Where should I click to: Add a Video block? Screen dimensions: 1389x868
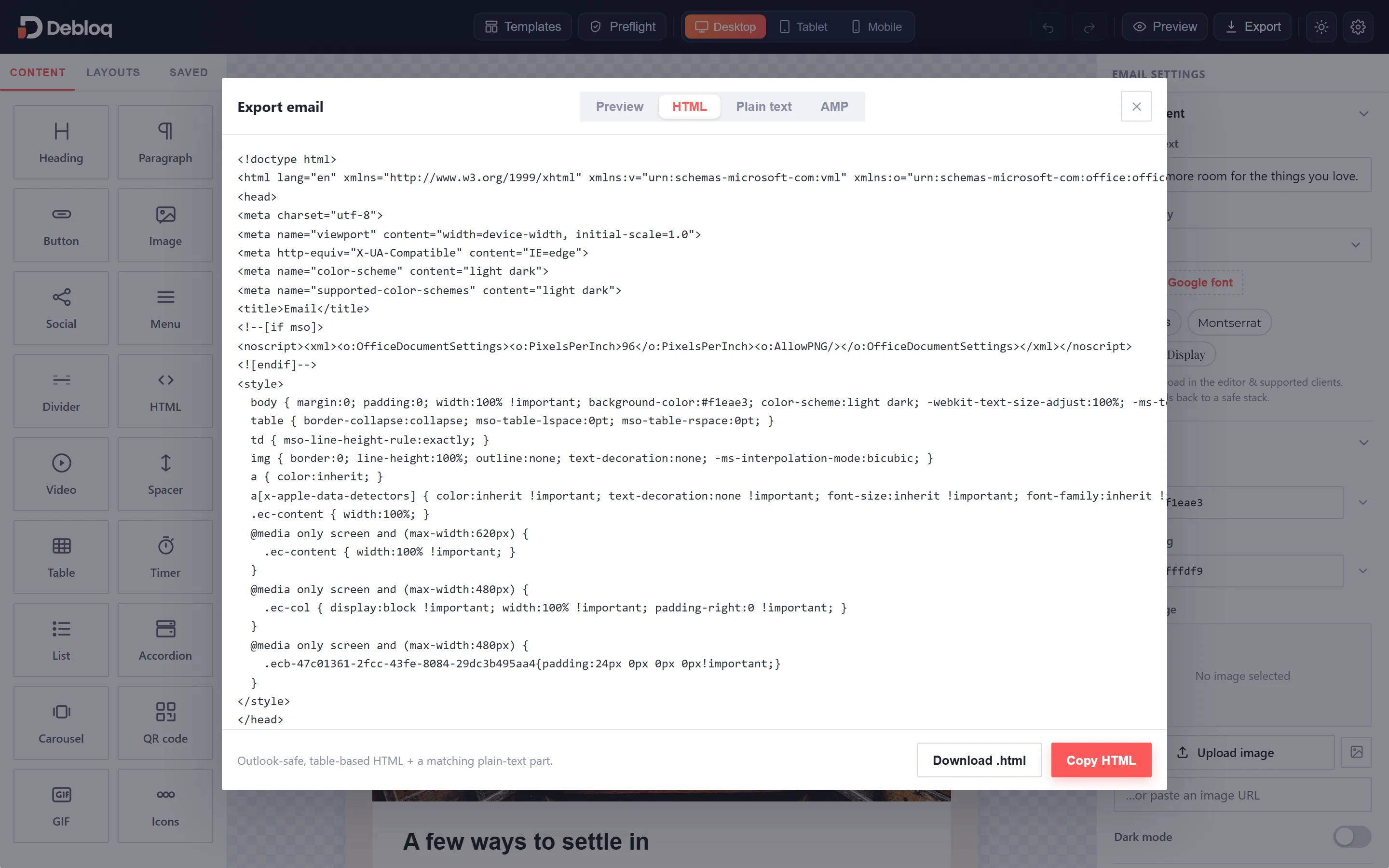click(x=61, y=474)
